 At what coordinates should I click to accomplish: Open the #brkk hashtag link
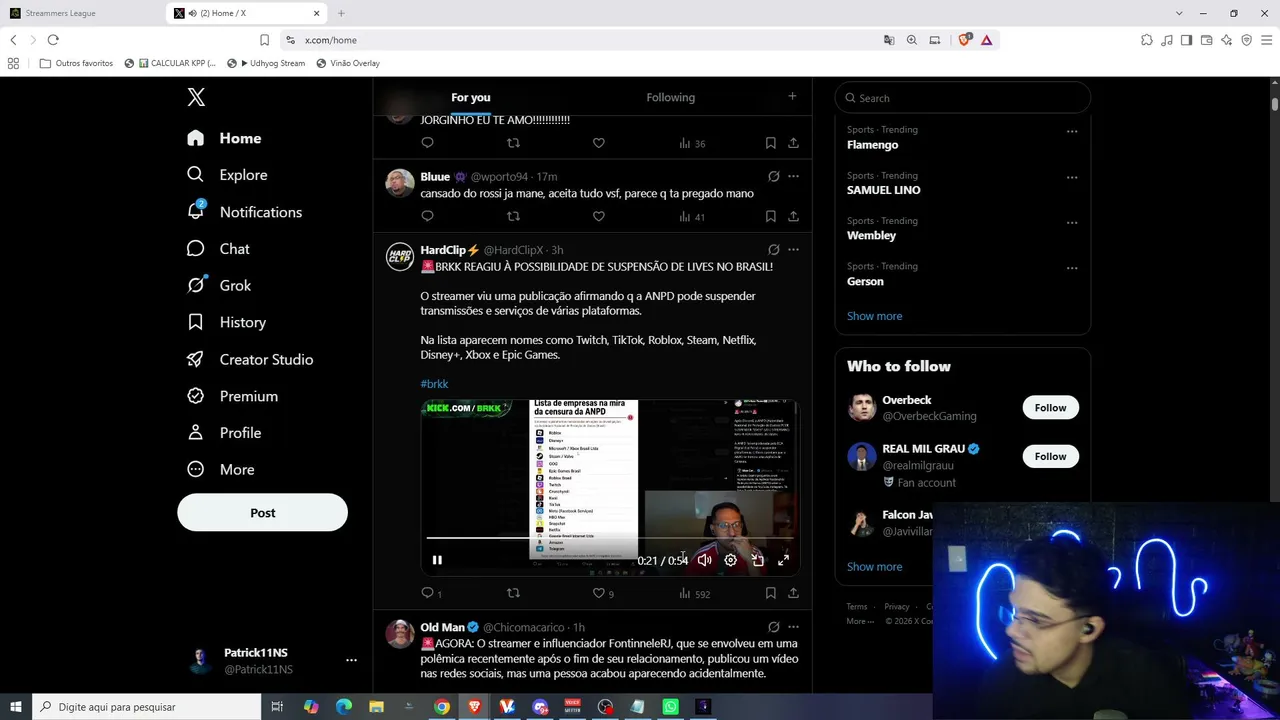click(434, 384)
